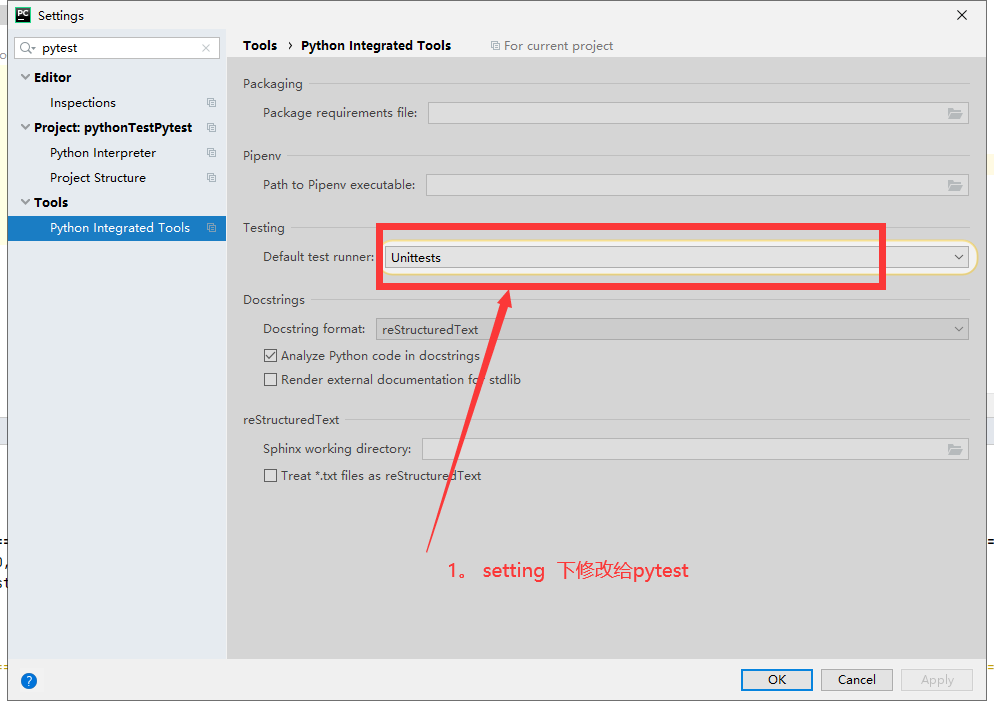Collapse the Editor tree section
The height and width of the screenshot is (708, 994).
pyautogui.click(x=25, y=77)
